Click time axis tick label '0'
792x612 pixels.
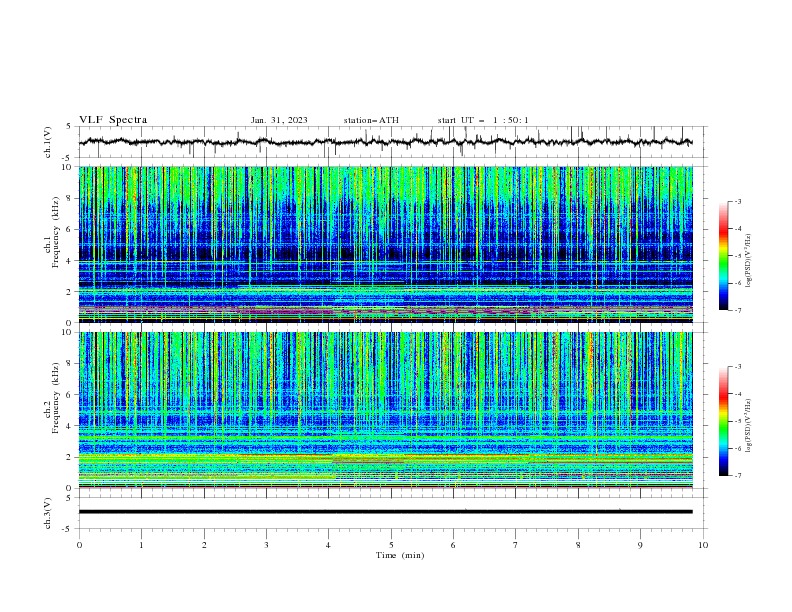pyautogui.click(x=79, y=545)
